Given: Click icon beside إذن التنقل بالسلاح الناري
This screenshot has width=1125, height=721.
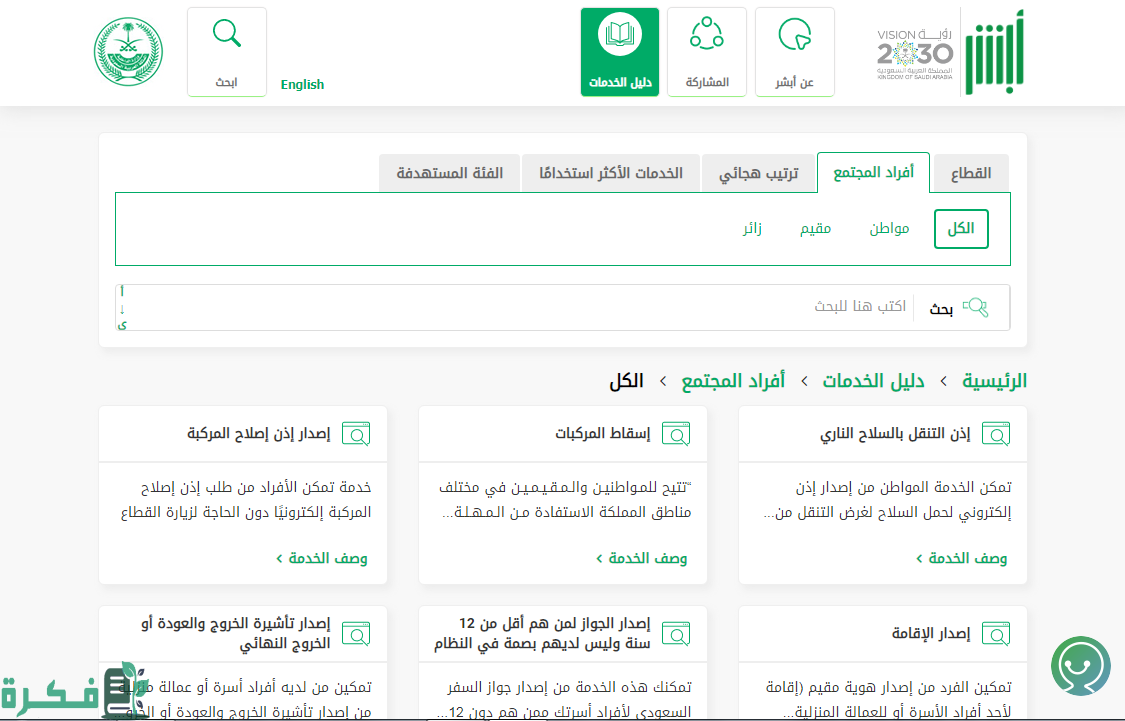Looking at the screenshot, I should click(996, 434).
